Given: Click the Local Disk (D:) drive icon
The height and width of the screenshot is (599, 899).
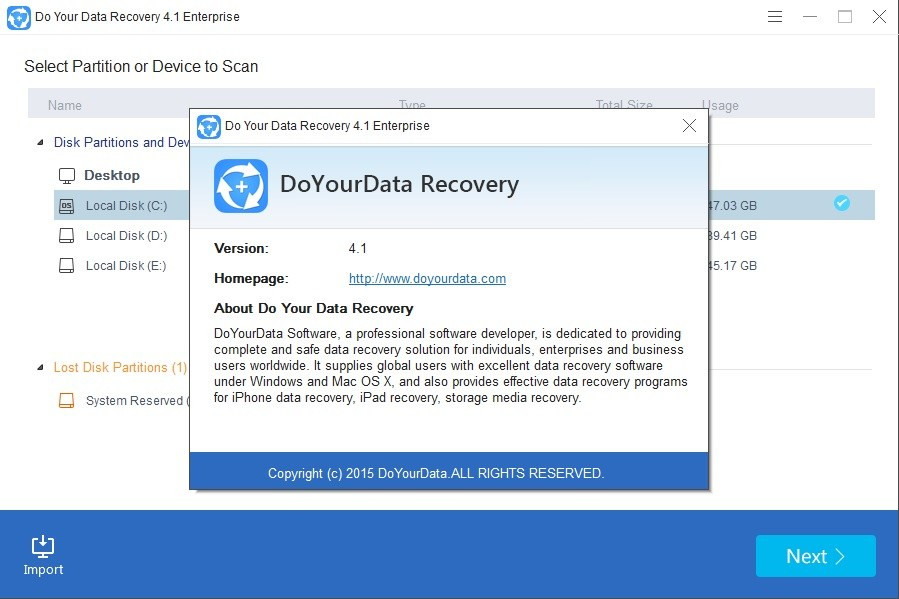Looking at the screenshot, I should tap(67, 236).
